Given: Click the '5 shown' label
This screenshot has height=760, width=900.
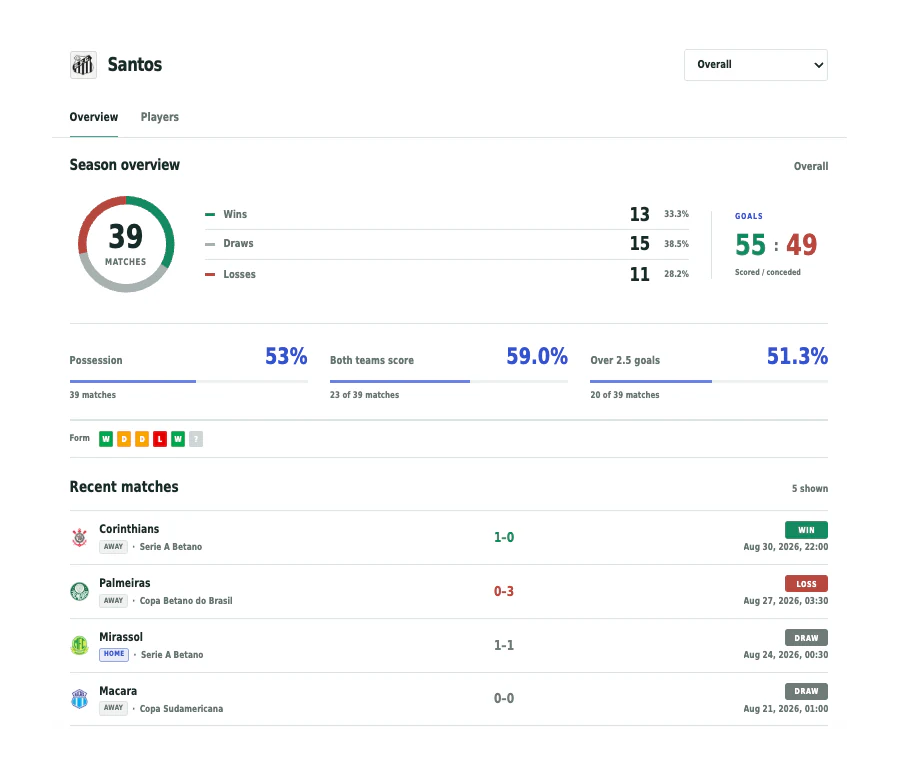Looking at the screenshot, I should pyautogui.click(x=810, y=488).
